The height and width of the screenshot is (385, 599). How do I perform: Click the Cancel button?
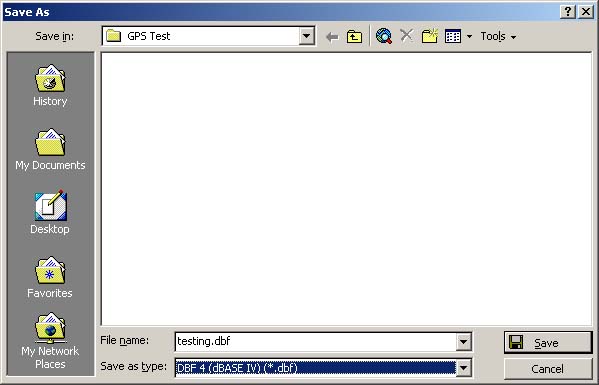pyautogui.click(x=548, y=369)
